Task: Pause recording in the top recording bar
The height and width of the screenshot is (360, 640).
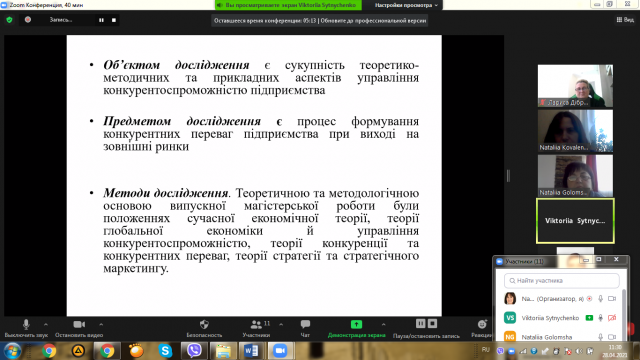Action: (101, 20)
